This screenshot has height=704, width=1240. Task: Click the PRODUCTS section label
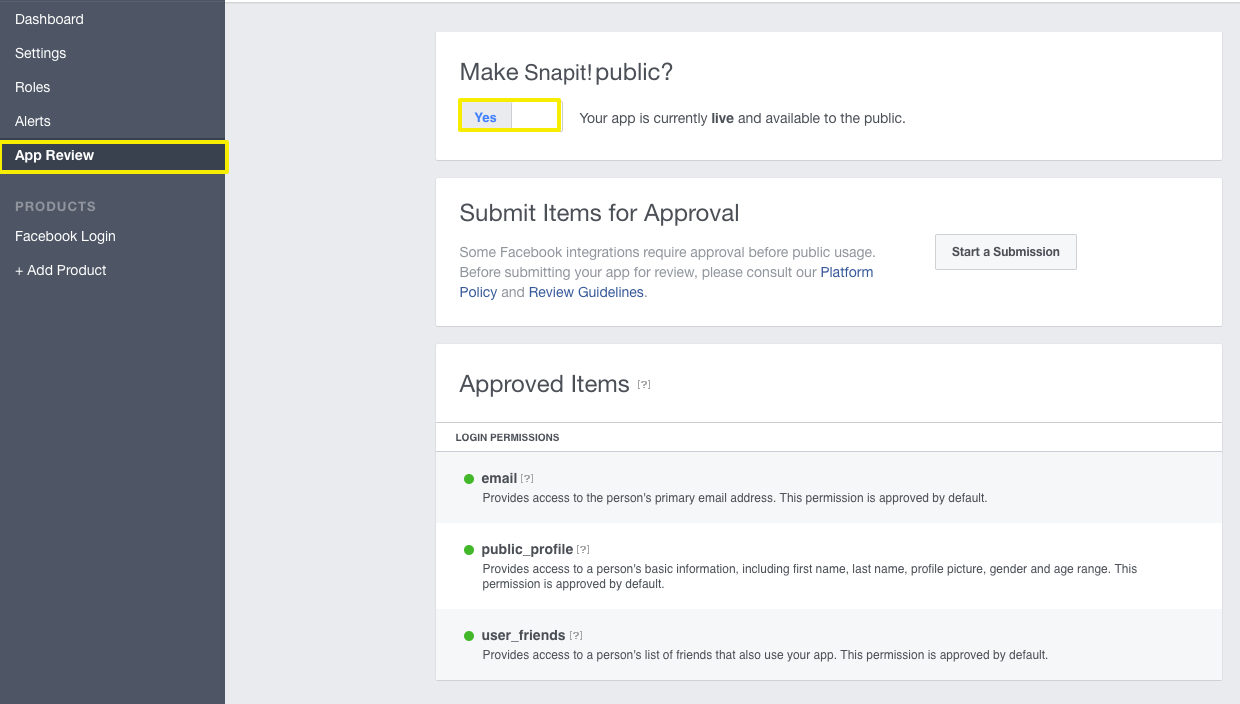point(55,206)
